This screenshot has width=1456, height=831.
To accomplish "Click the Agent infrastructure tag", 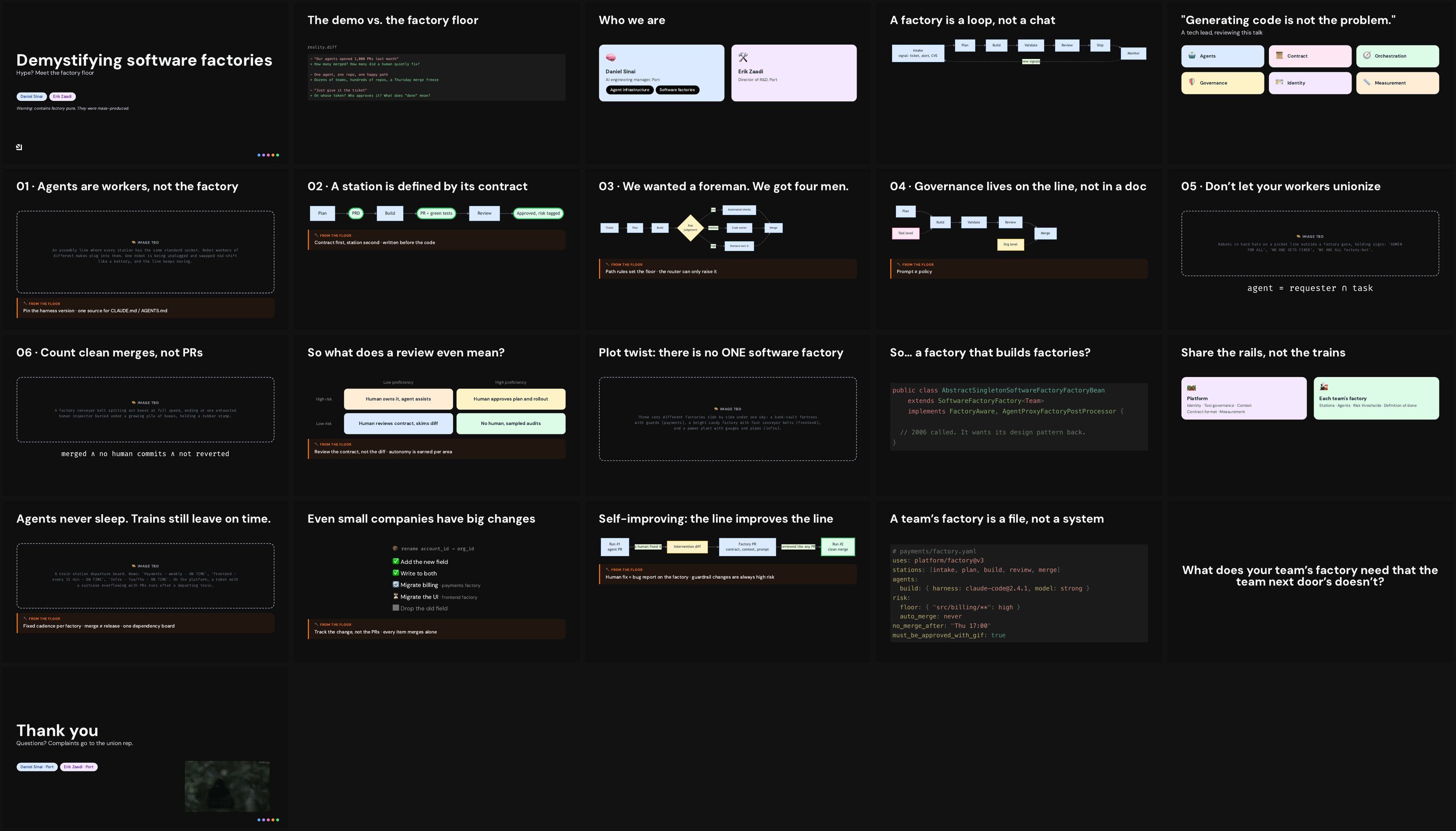I will tap(629, 90).
